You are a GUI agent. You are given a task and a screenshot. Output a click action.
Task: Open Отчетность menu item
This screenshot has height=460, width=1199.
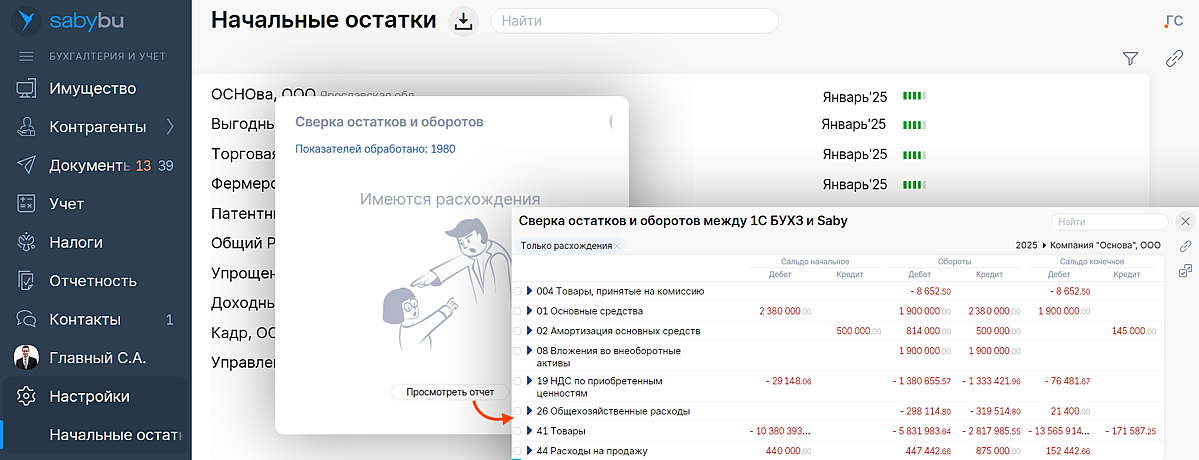(92, 281)
